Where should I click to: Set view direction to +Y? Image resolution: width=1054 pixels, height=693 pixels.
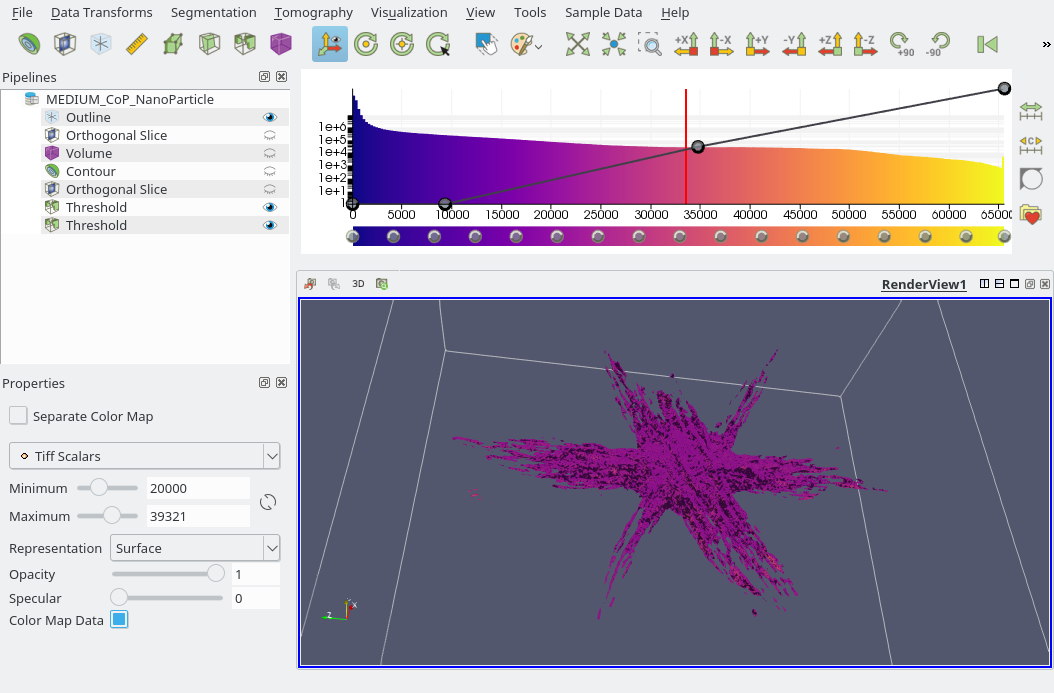[x=758, y=44]
